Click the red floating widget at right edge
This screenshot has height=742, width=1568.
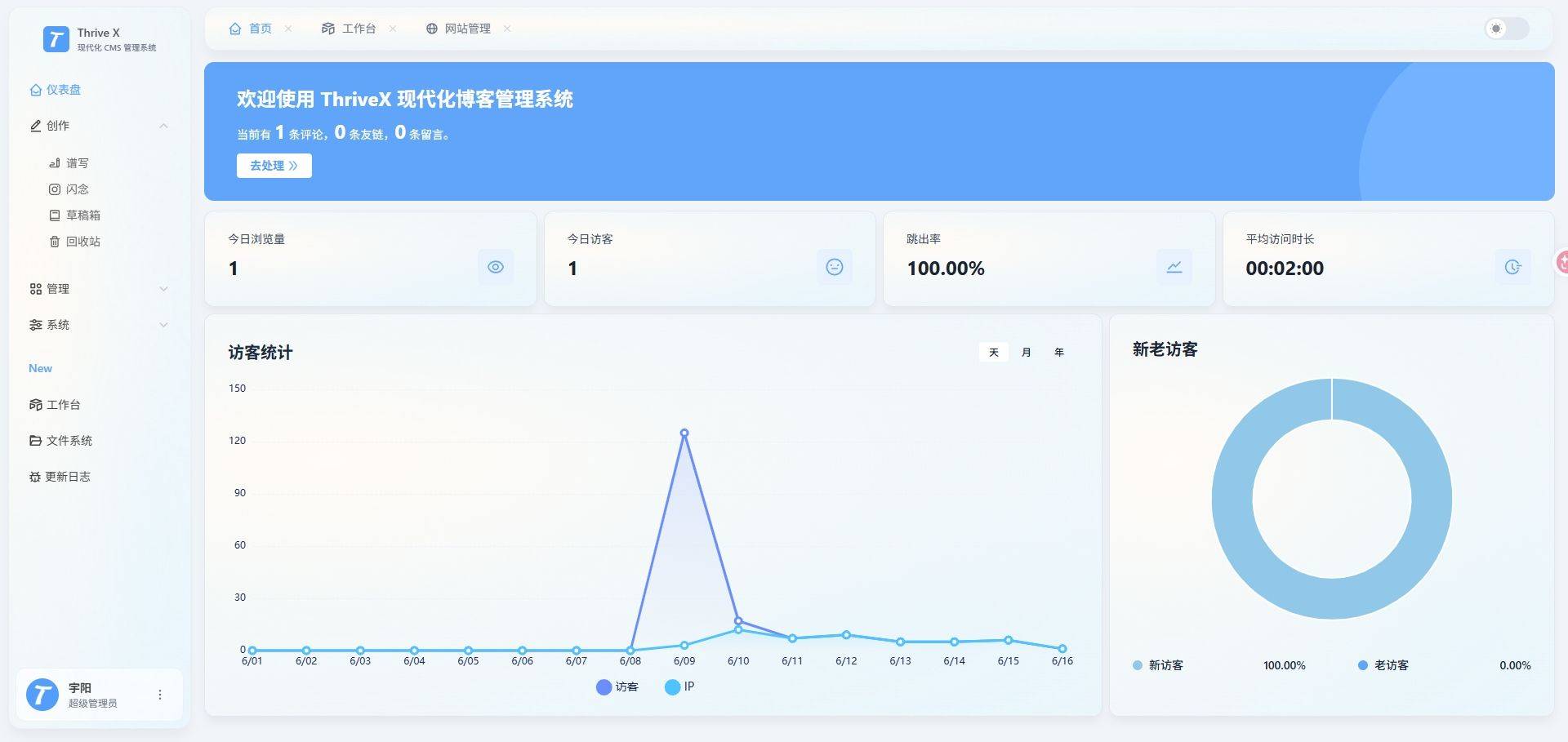click(x=1562, y=262)
